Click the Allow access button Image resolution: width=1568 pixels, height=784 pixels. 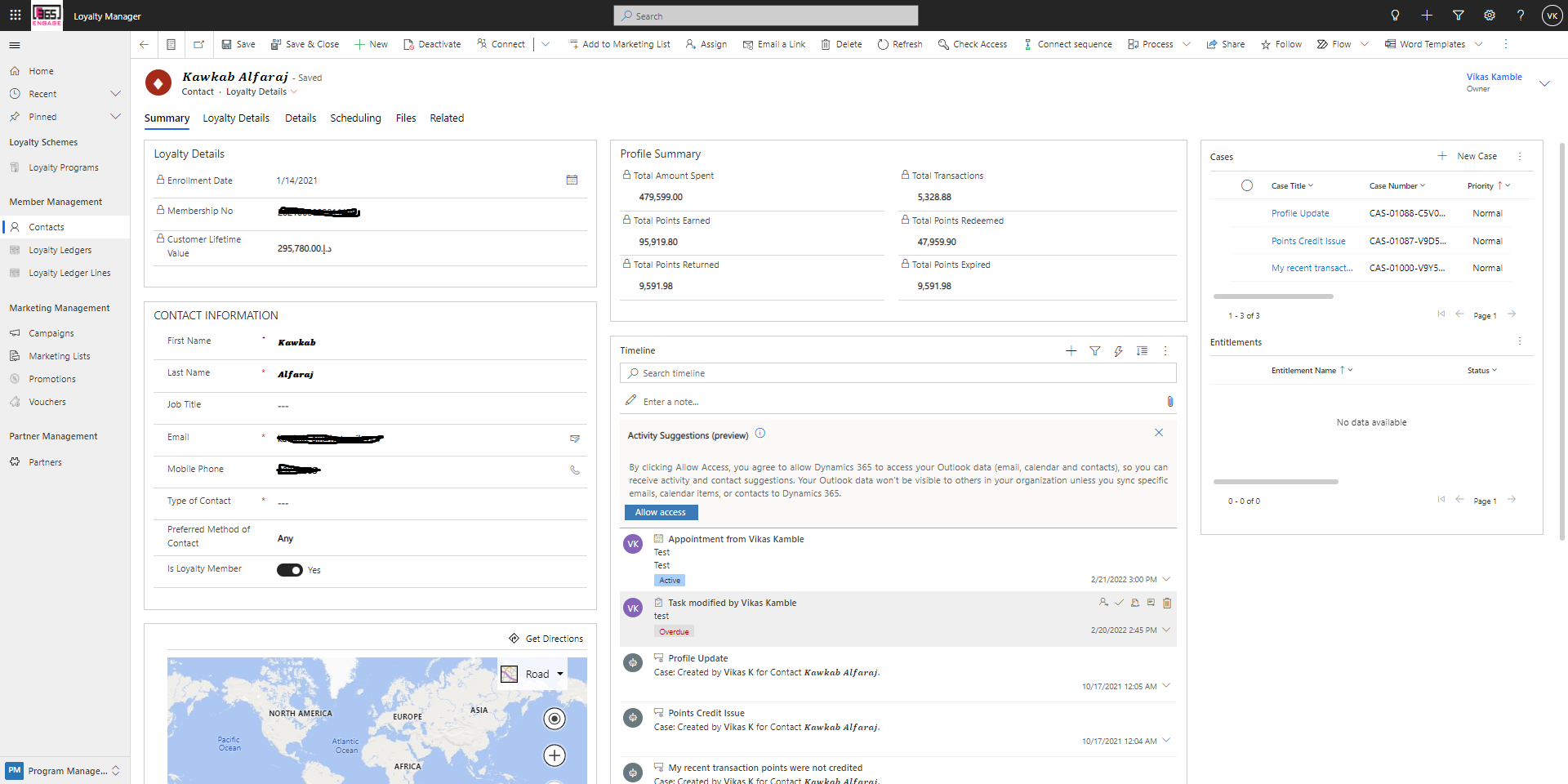(x=661, y=512)
